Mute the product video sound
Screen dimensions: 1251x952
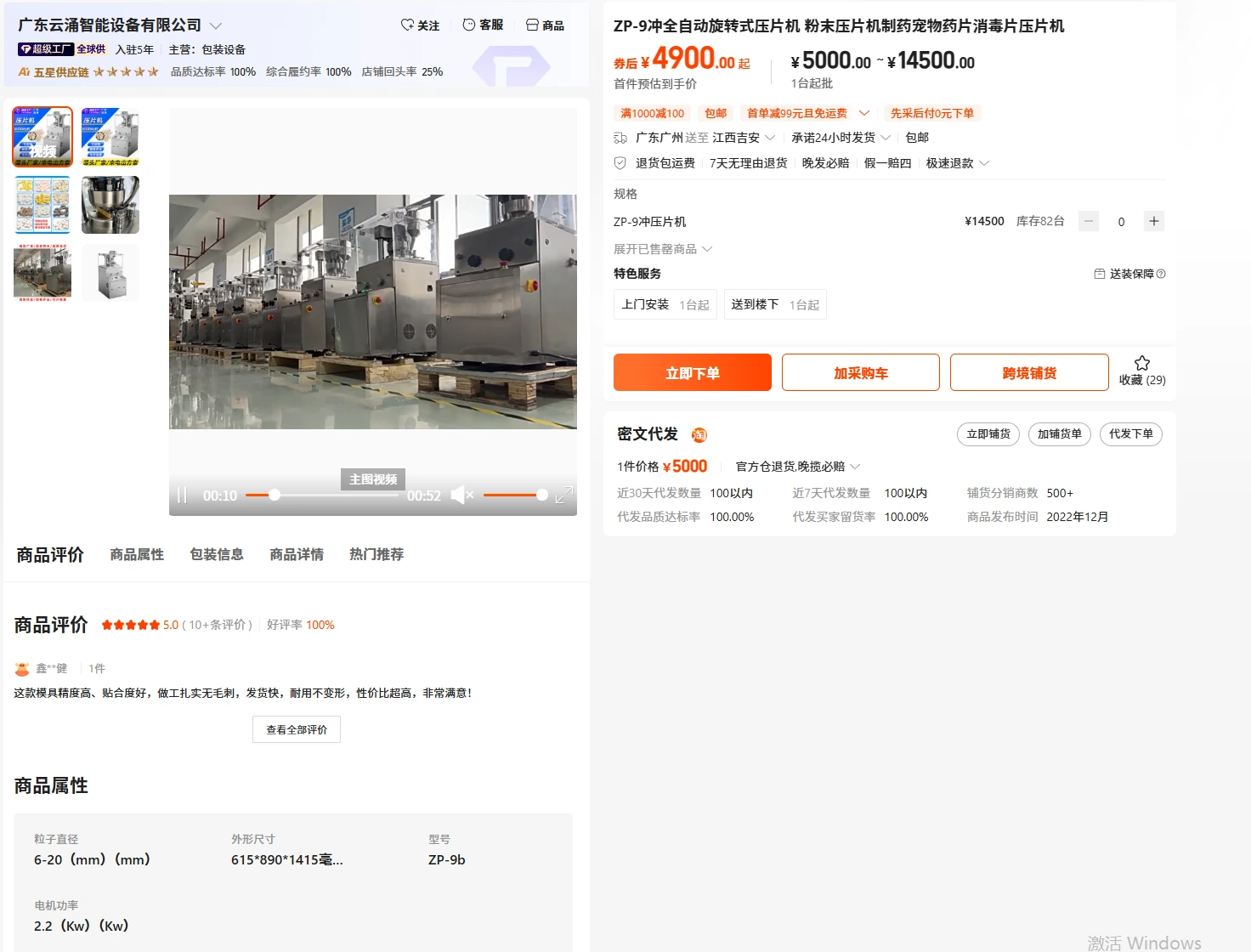[461, 495]
